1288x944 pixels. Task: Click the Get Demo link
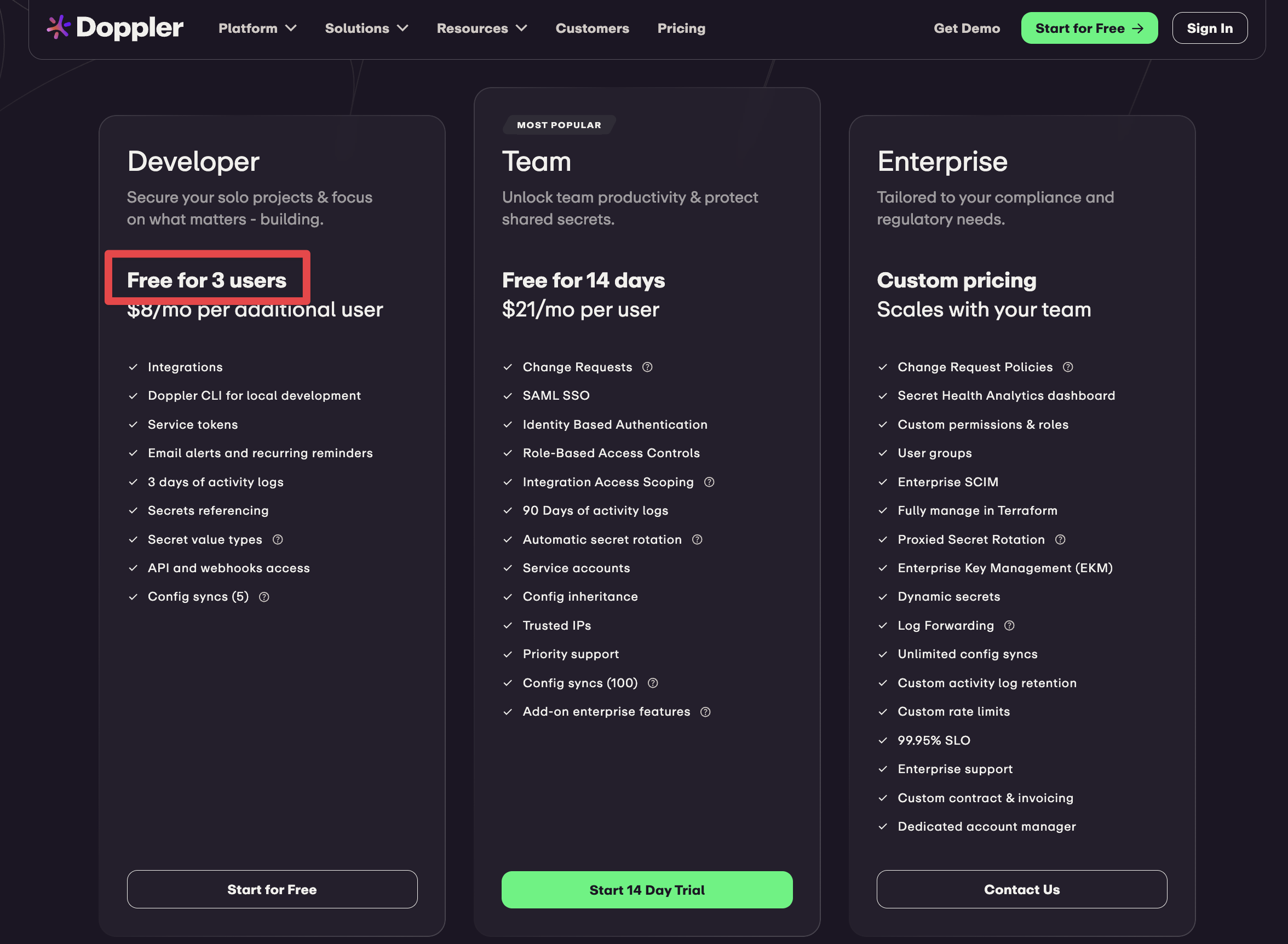pos(967,28)
